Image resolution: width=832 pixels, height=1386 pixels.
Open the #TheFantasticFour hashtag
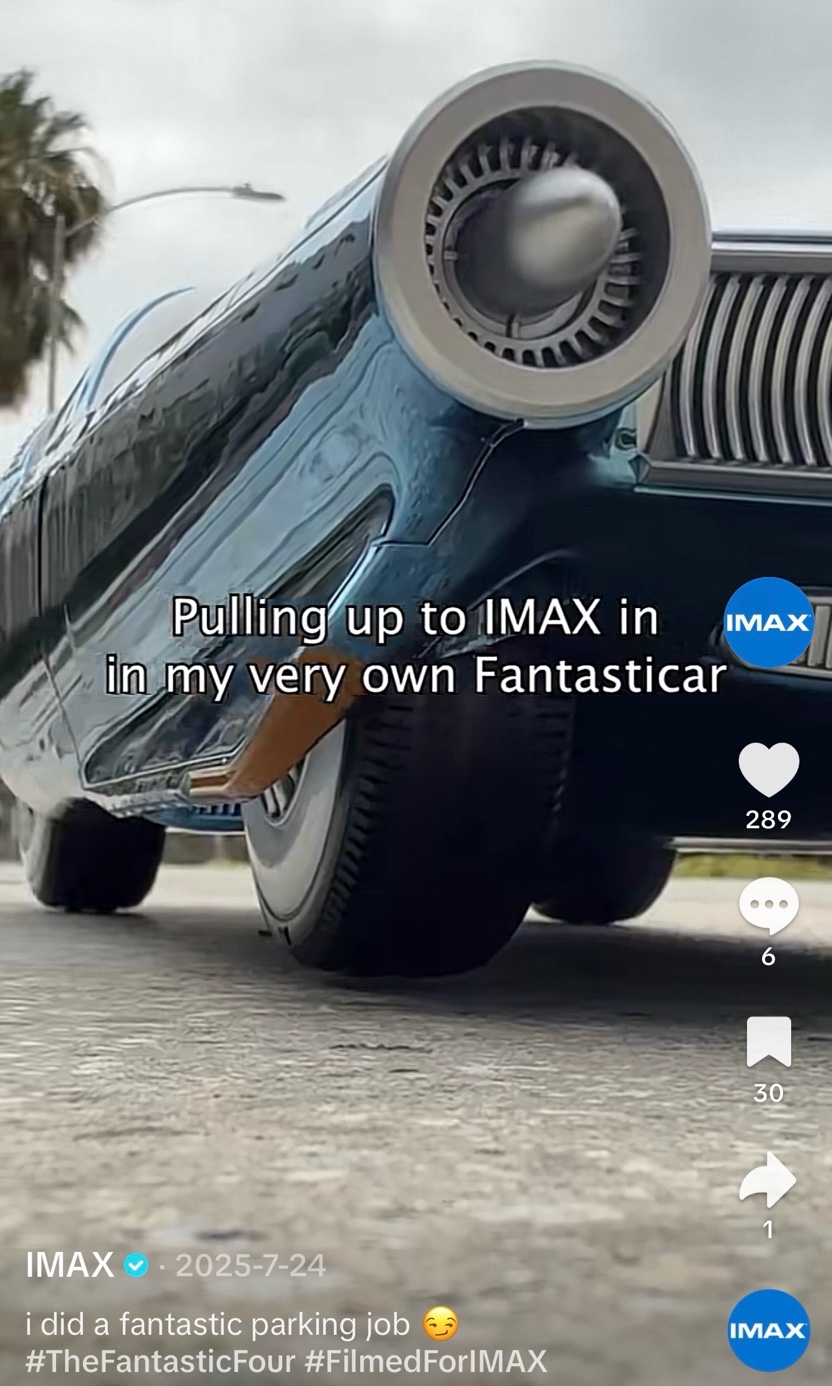tap(160, 1361)
